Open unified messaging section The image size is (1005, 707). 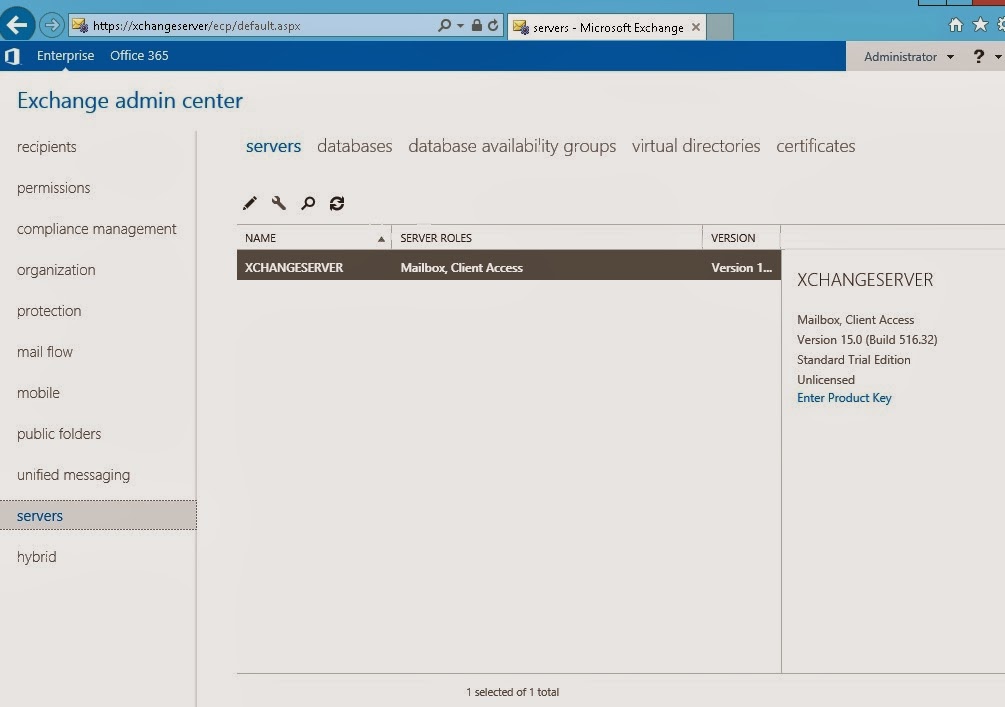point(74,475)
